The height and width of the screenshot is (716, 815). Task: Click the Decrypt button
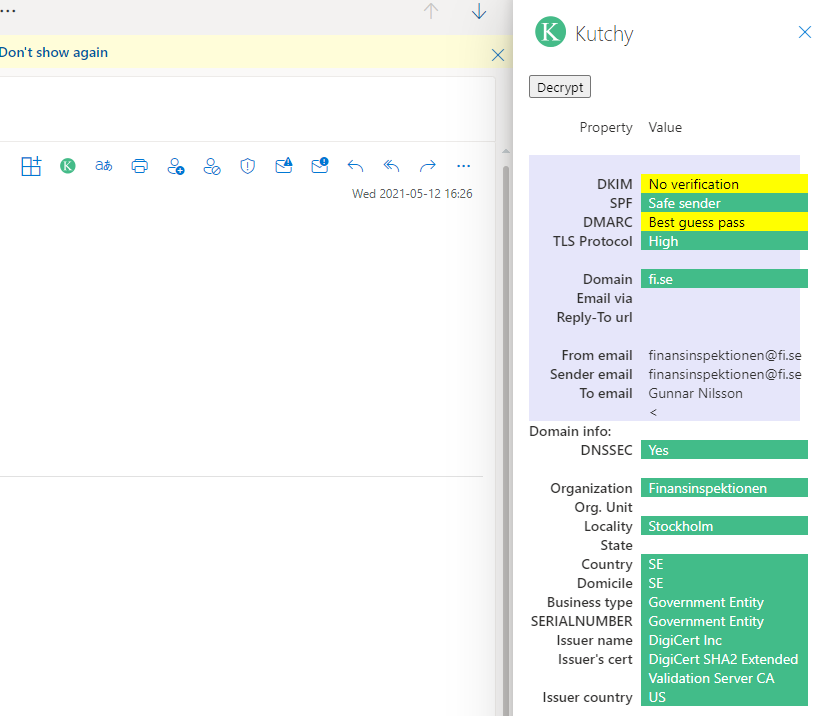click(560, 87)
